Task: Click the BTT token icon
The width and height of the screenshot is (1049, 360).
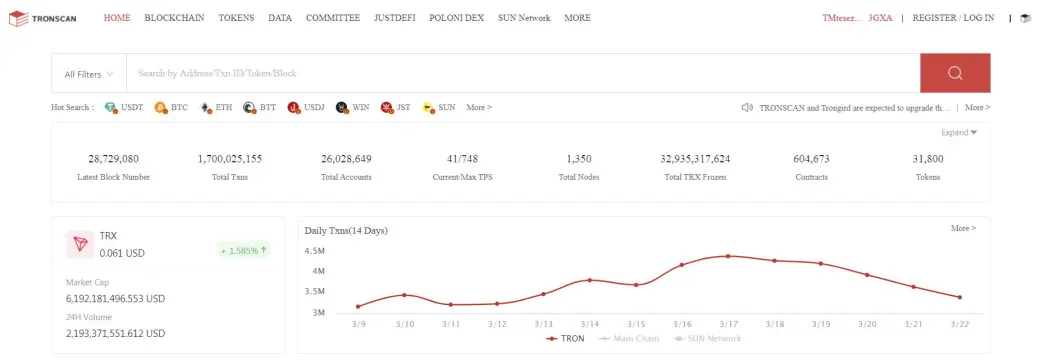Action: pos(249,107)
